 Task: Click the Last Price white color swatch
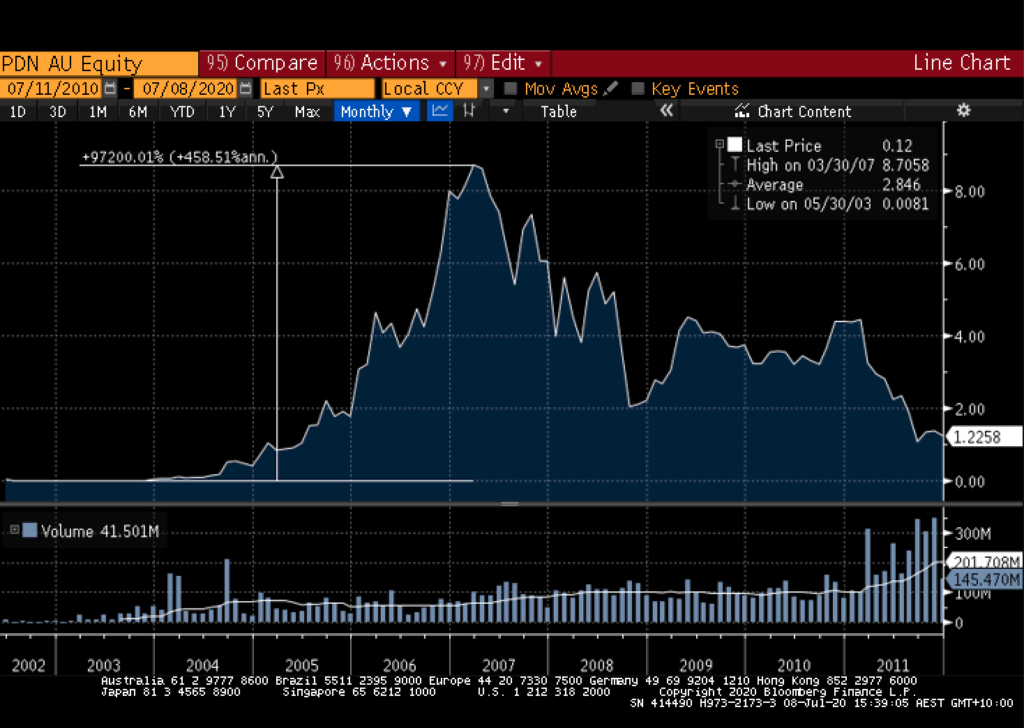(x=735, y=145)
